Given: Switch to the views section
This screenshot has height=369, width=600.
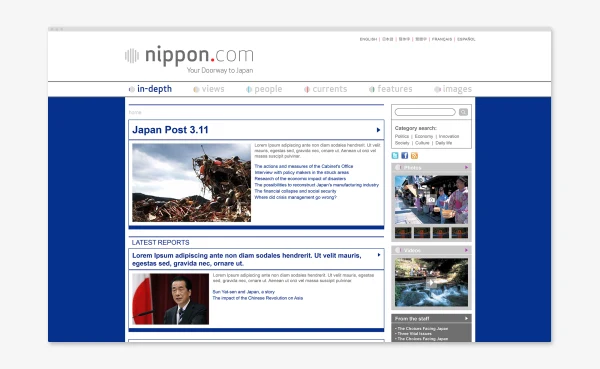Looking at the screenshot, I should [x=213, y=89].
